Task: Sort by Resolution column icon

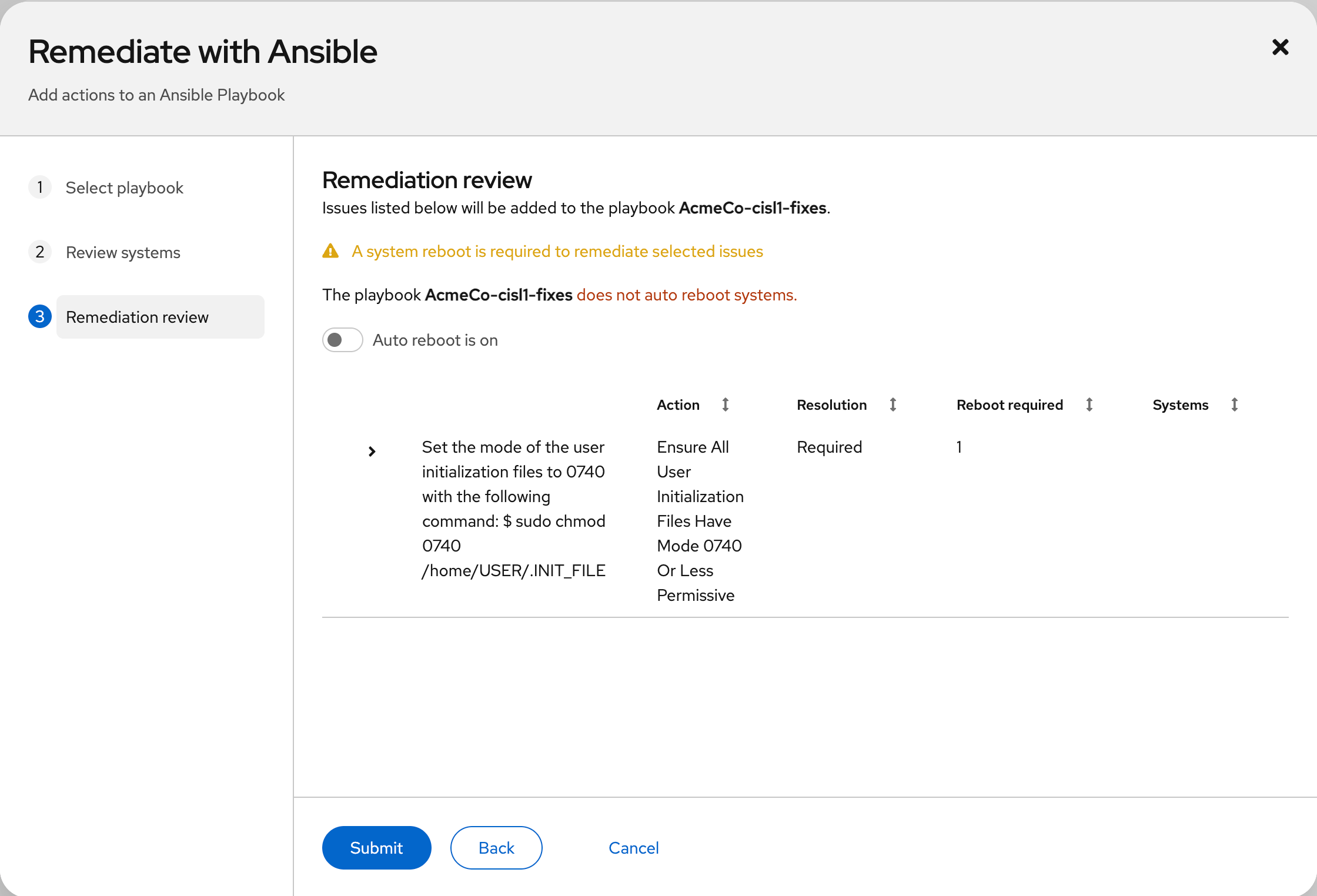Action: [x=893, y=404]
